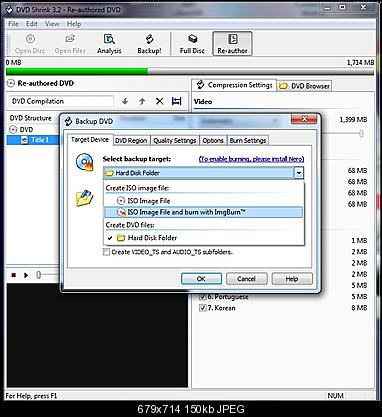Click the black video preview area

click(97, 336)
